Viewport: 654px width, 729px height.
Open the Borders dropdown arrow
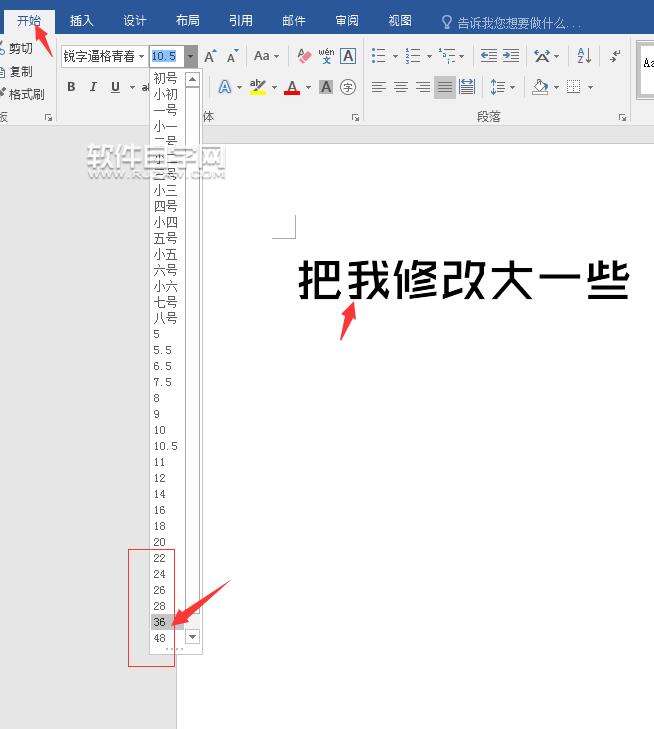point(590,87)
